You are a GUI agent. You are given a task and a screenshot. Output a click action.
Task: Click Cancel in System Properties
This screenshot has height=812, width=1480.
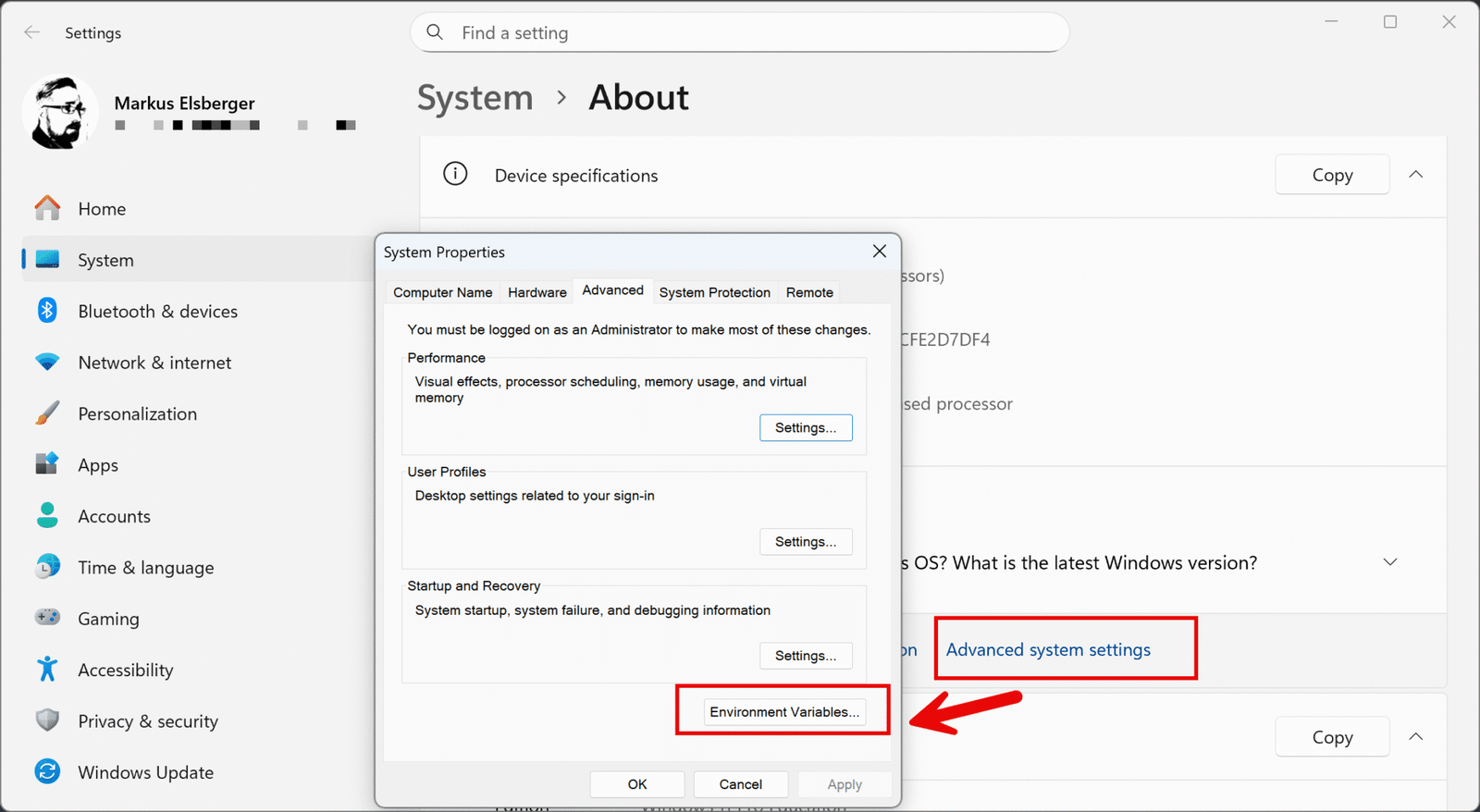(741, 784)
